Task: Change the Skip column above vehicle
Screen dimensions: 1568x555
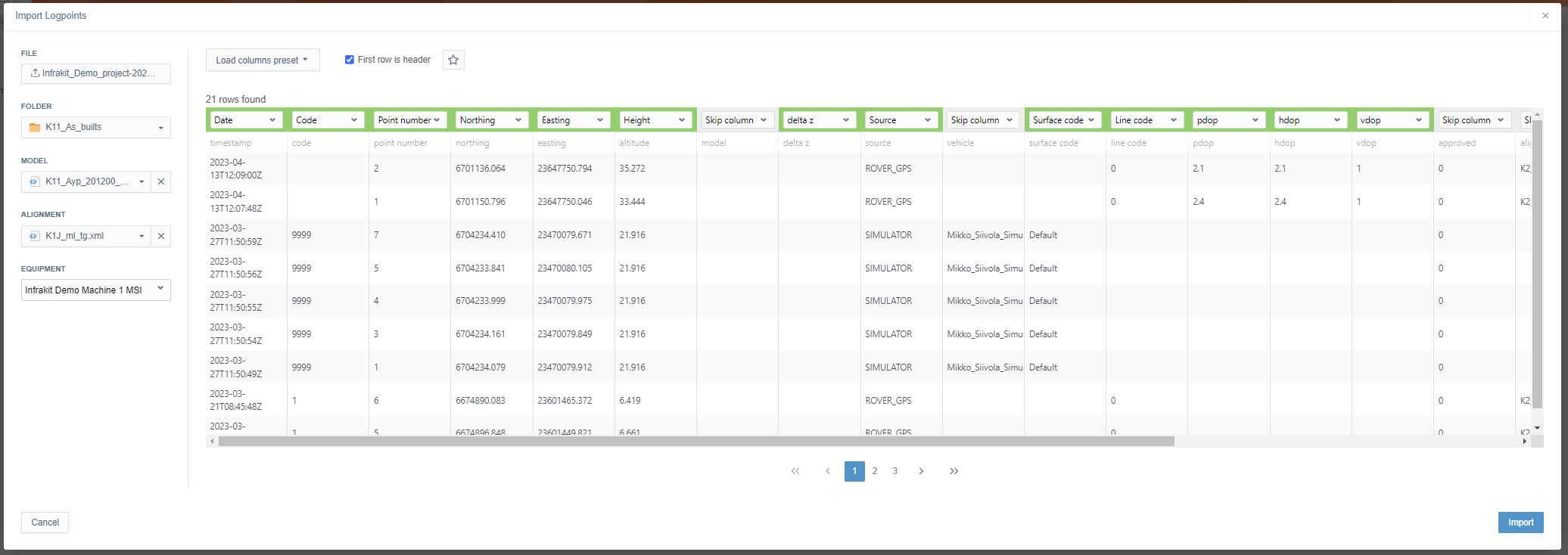Action: [x=982, y=119]
